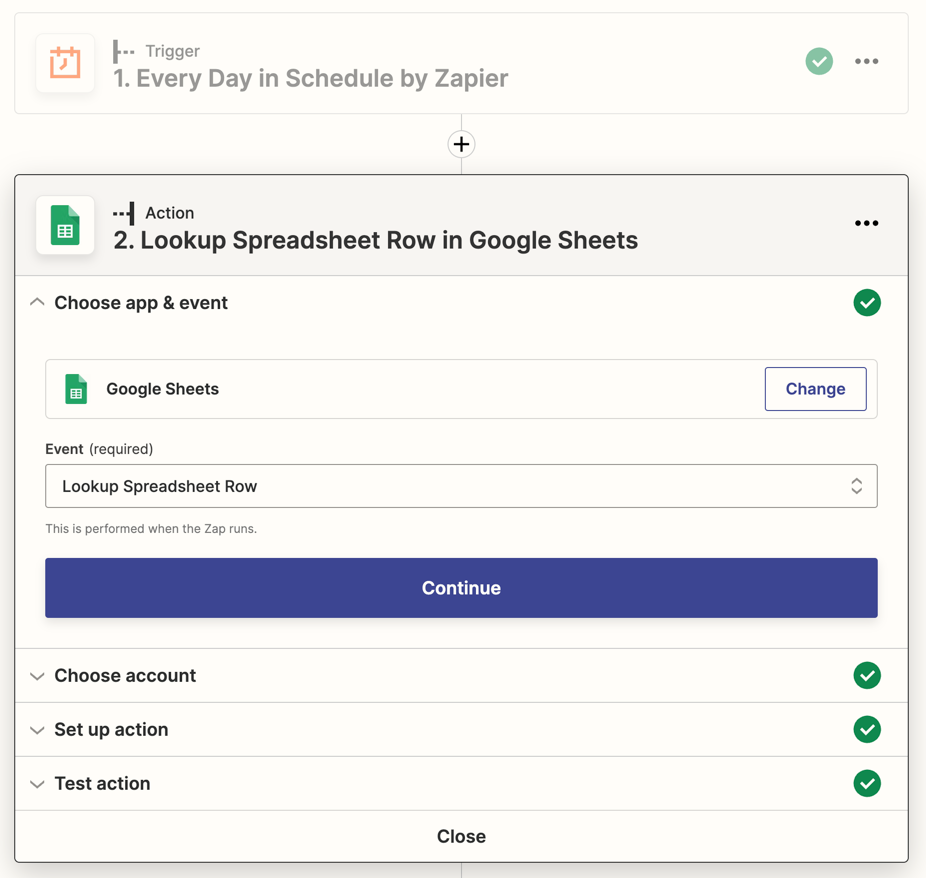Click the trigger step green checkmark

pos(819,62)
